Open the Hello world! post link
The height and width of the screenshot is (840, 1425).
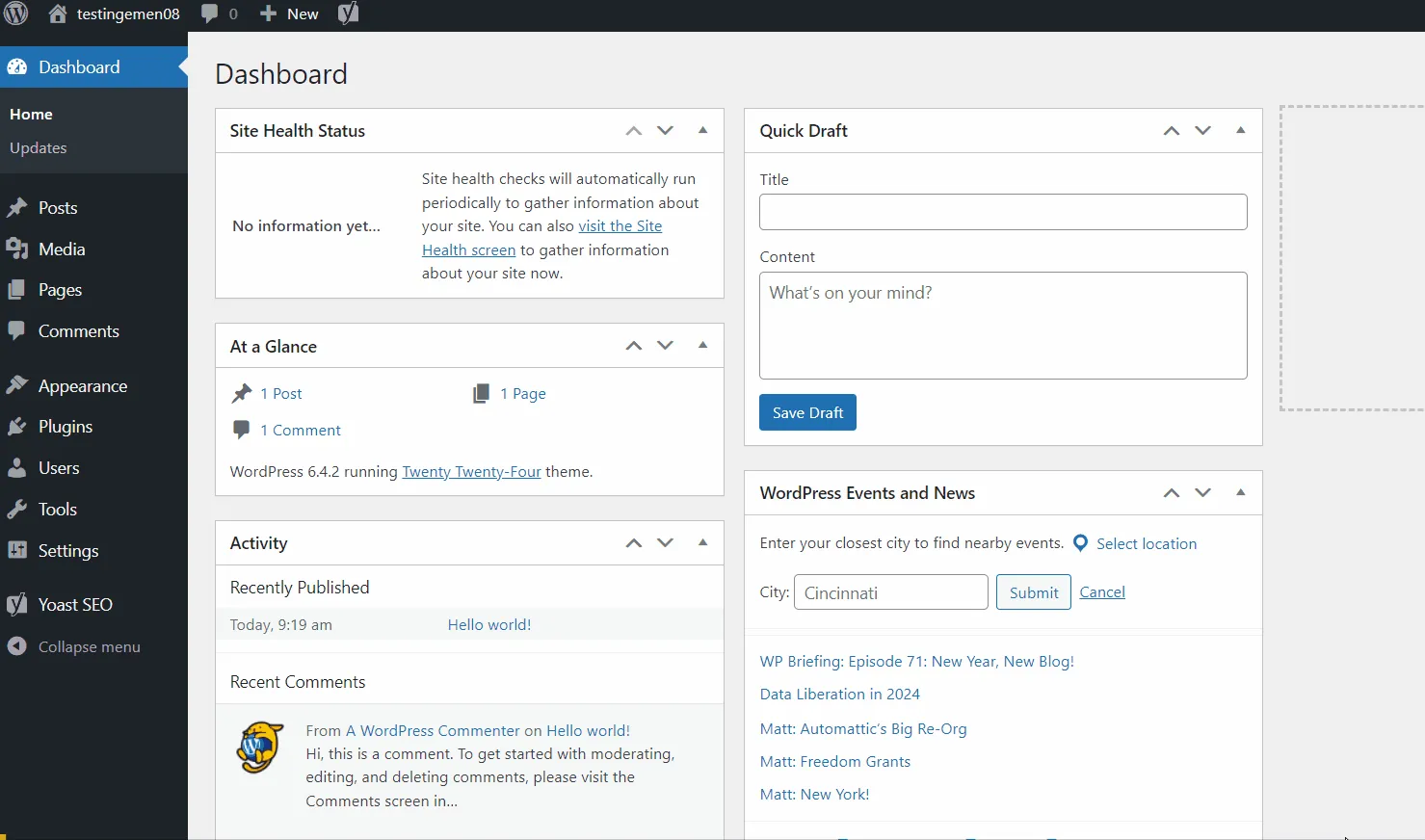pos(488,624)
